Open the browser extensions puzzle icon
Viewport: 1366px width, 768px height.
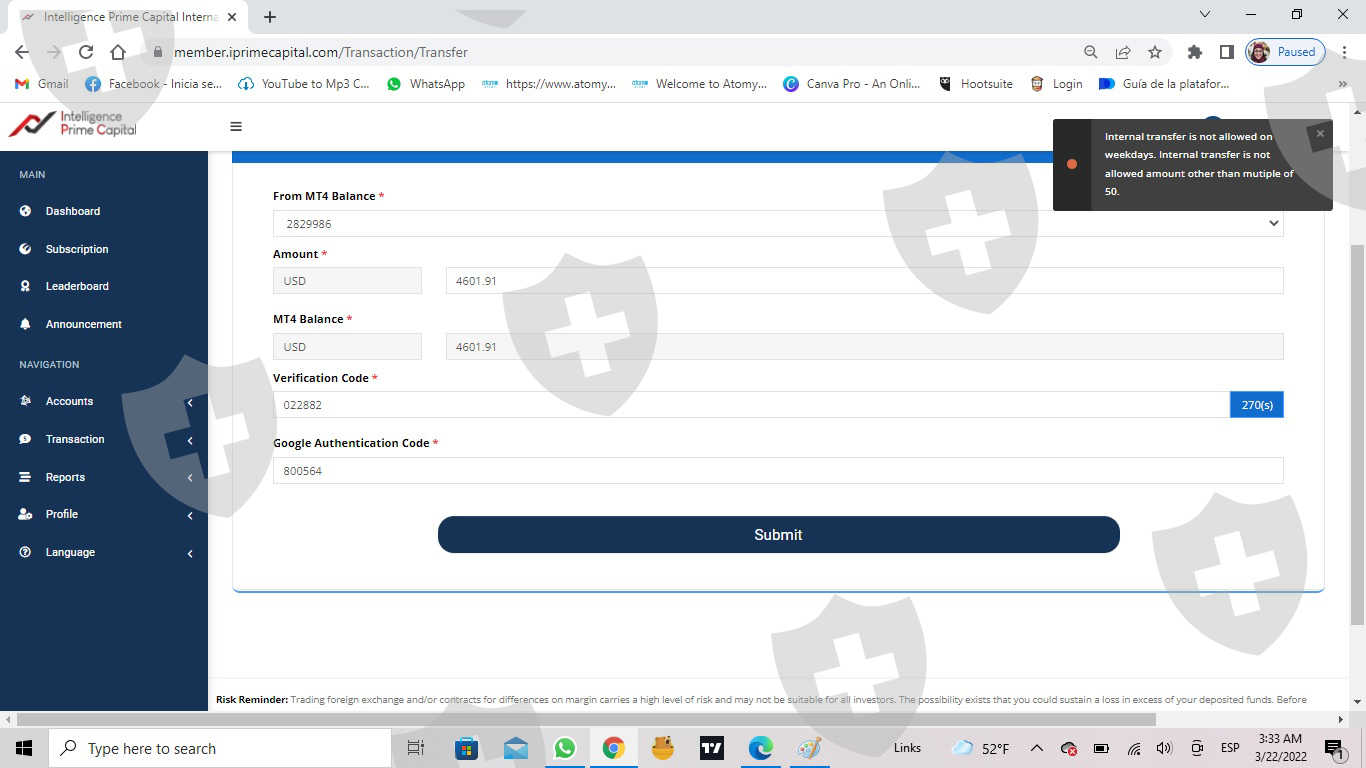(1194, 52)
